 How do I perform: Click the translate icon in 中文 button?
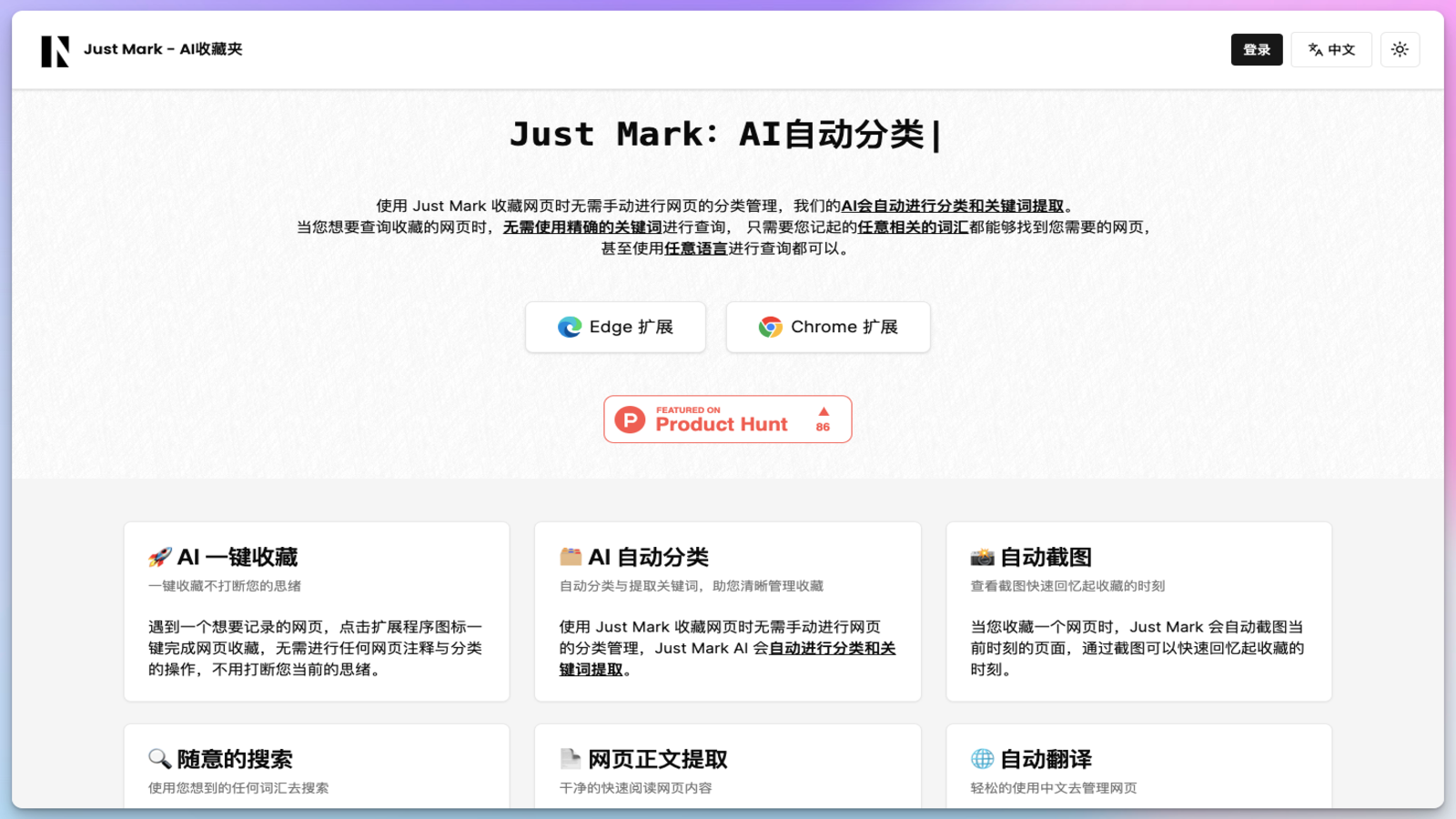click(x=1315, y=50)
